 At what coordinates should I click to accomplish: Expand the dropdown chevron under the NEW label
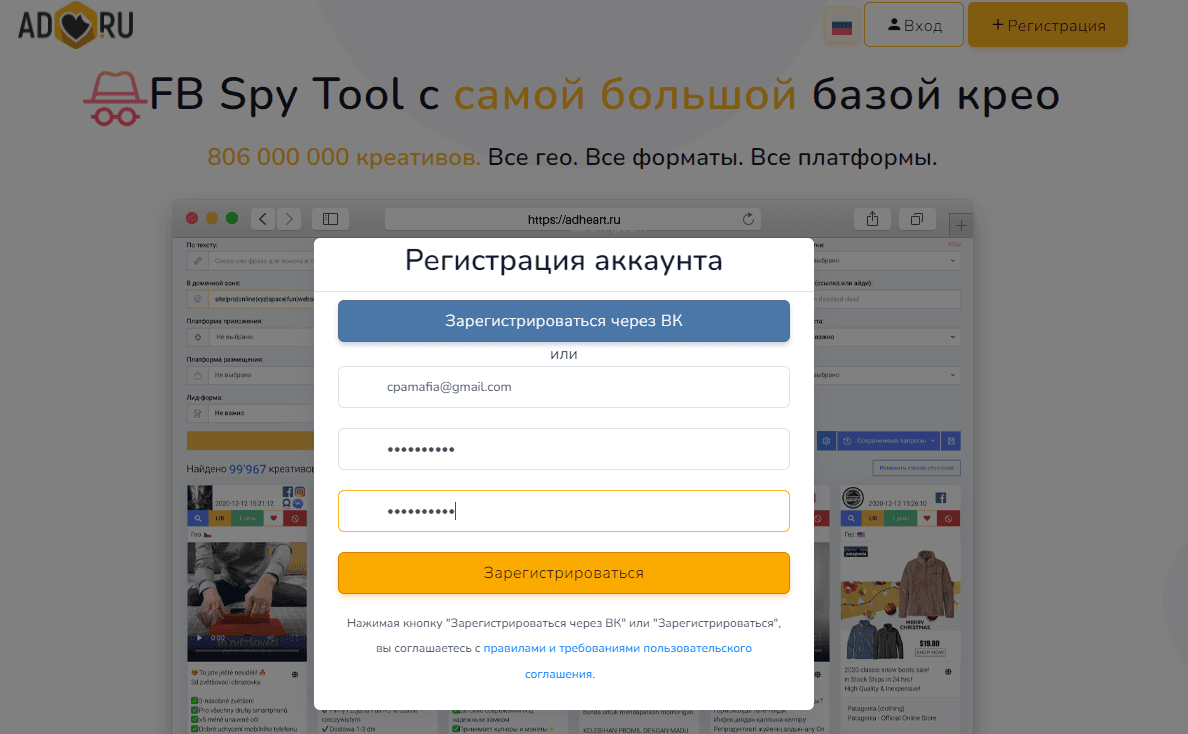point(952,261)
